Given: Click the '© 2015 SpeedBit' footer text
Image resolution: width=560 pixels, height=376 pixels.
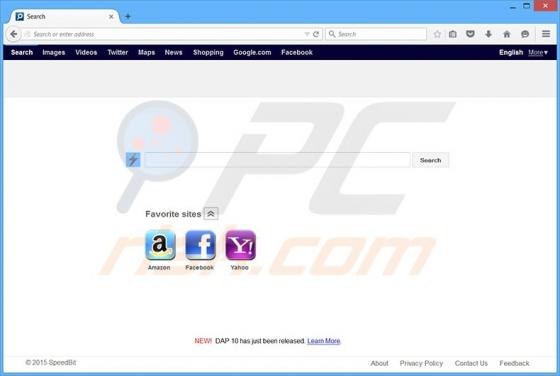Looking at the screenshot, I should [50, 362].
